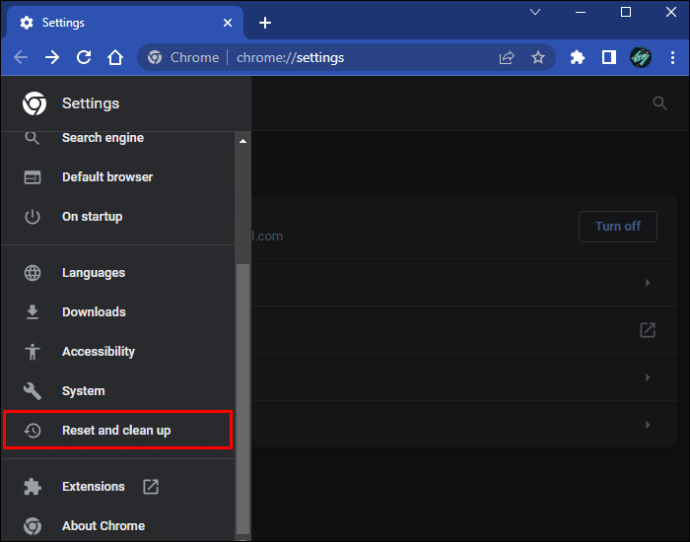Screen dimensions: 690x542
Task: Click the profile avatar icon
Action: coord(640,57)
